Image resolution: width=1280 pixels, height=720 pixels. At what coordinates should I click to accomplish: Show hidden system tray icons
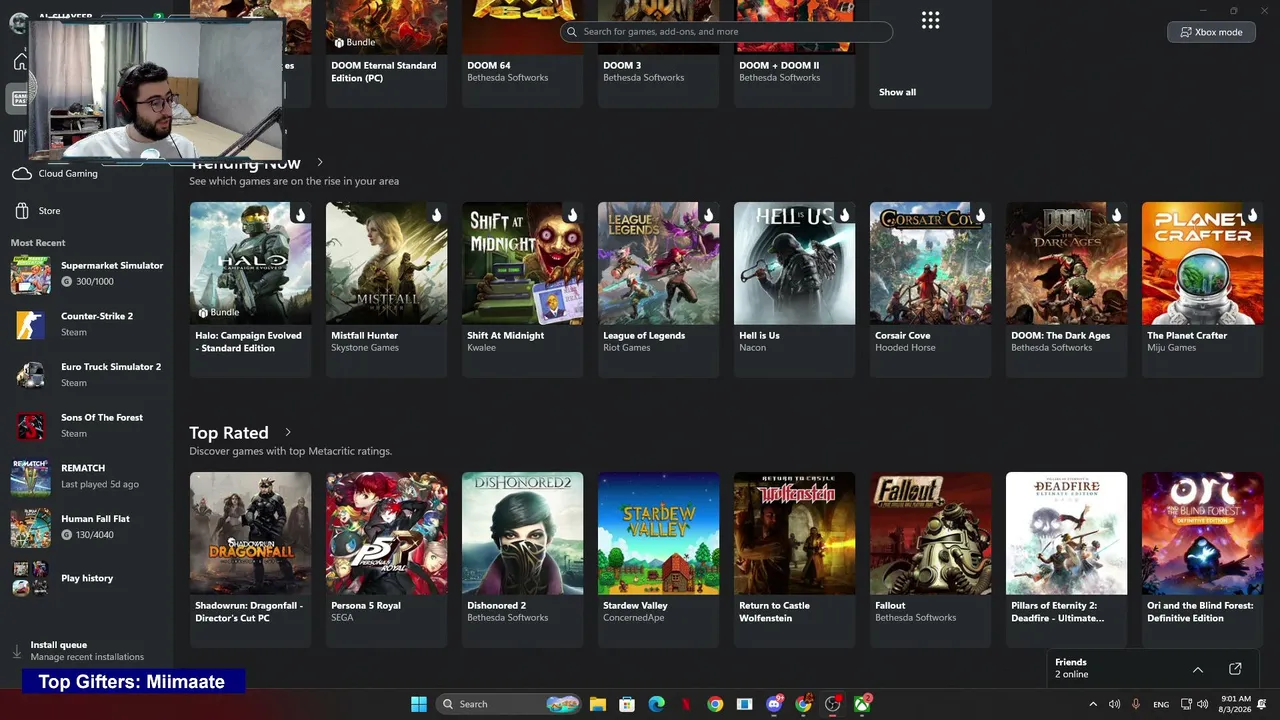point(1092,704)
